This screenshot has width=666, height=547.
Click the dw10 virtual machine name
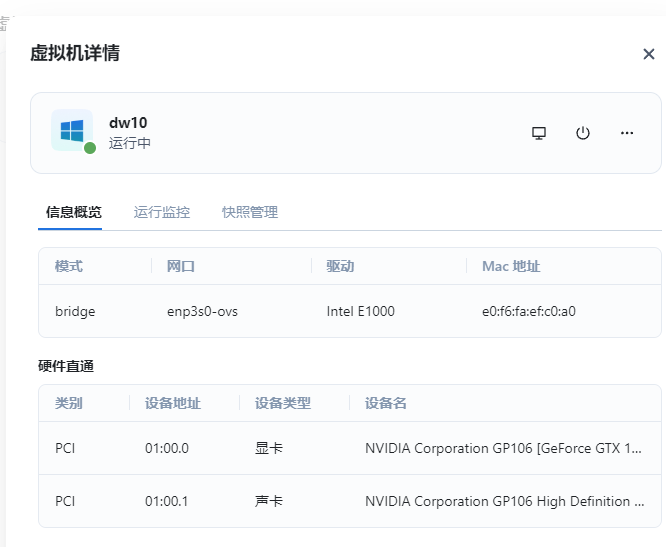128,123
